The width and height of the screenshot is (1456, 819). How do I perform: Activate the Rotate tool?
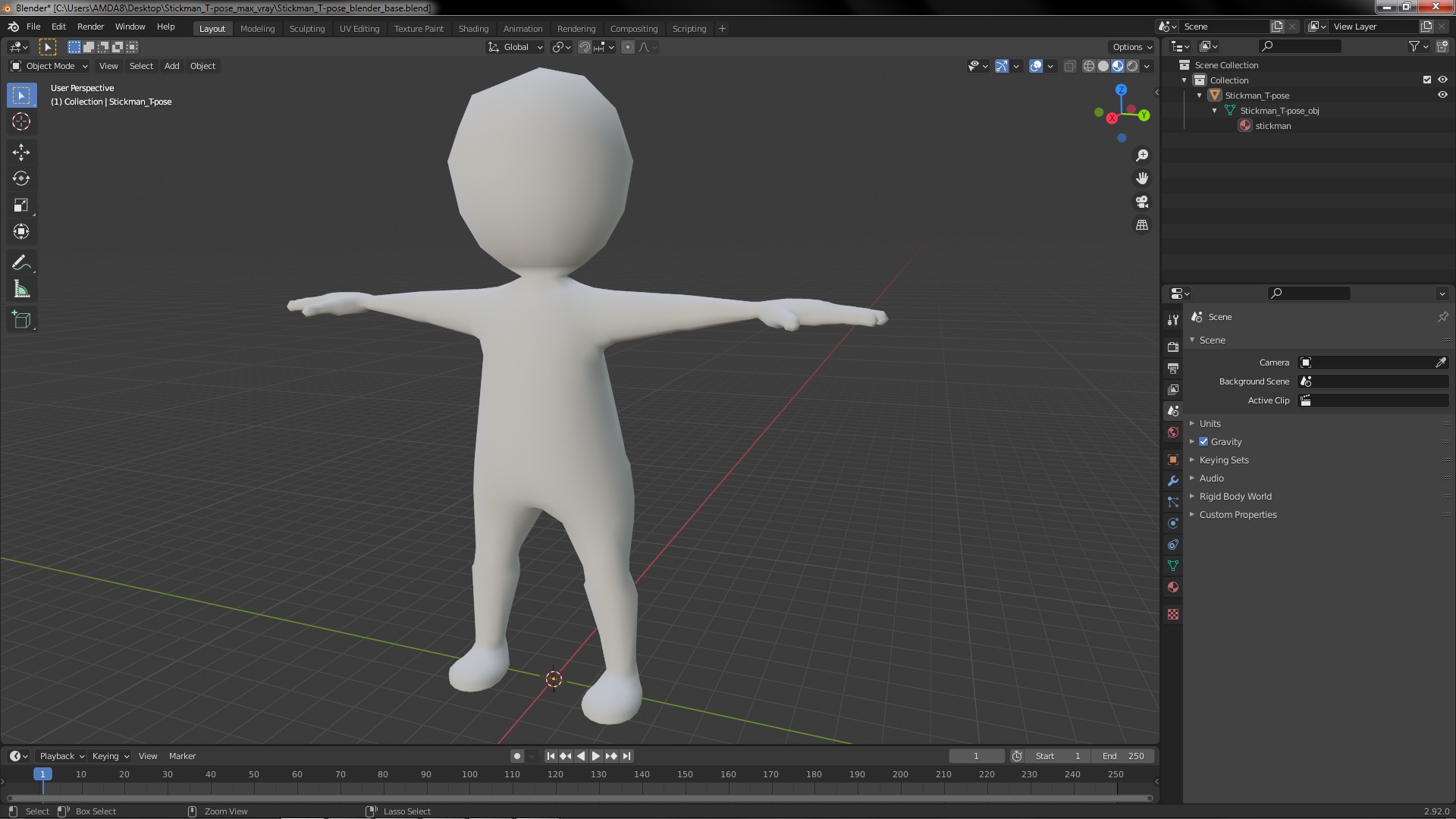pos(21,179)
